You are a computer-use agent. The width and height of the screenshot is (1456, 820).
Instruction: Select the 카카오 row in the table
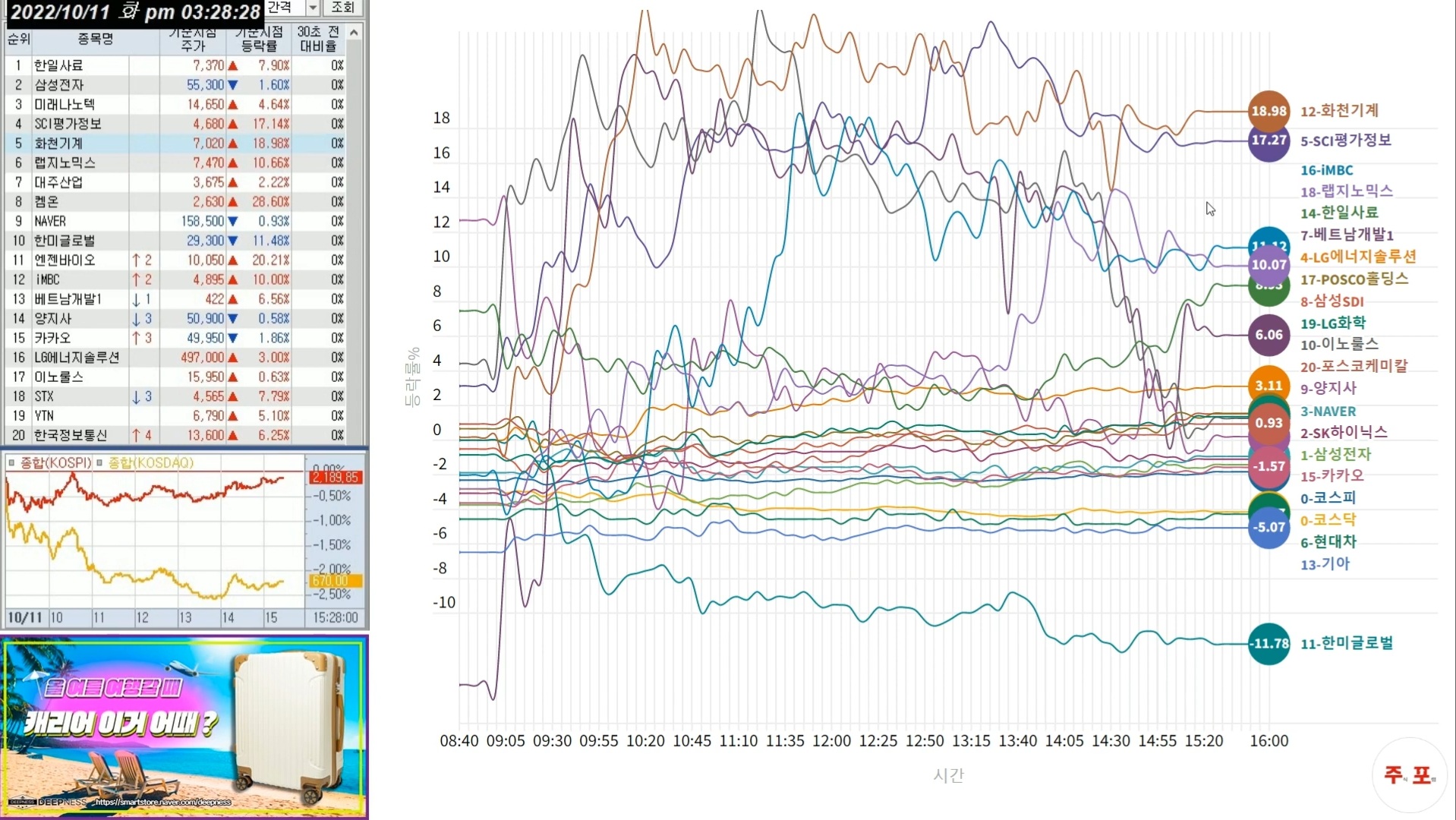(175, 338)
